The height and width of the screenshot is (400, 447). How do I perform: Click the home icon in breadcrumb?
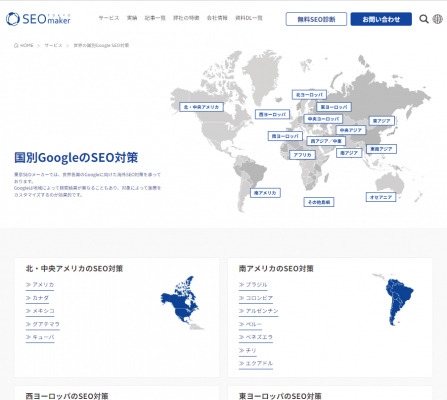(16, 45)
